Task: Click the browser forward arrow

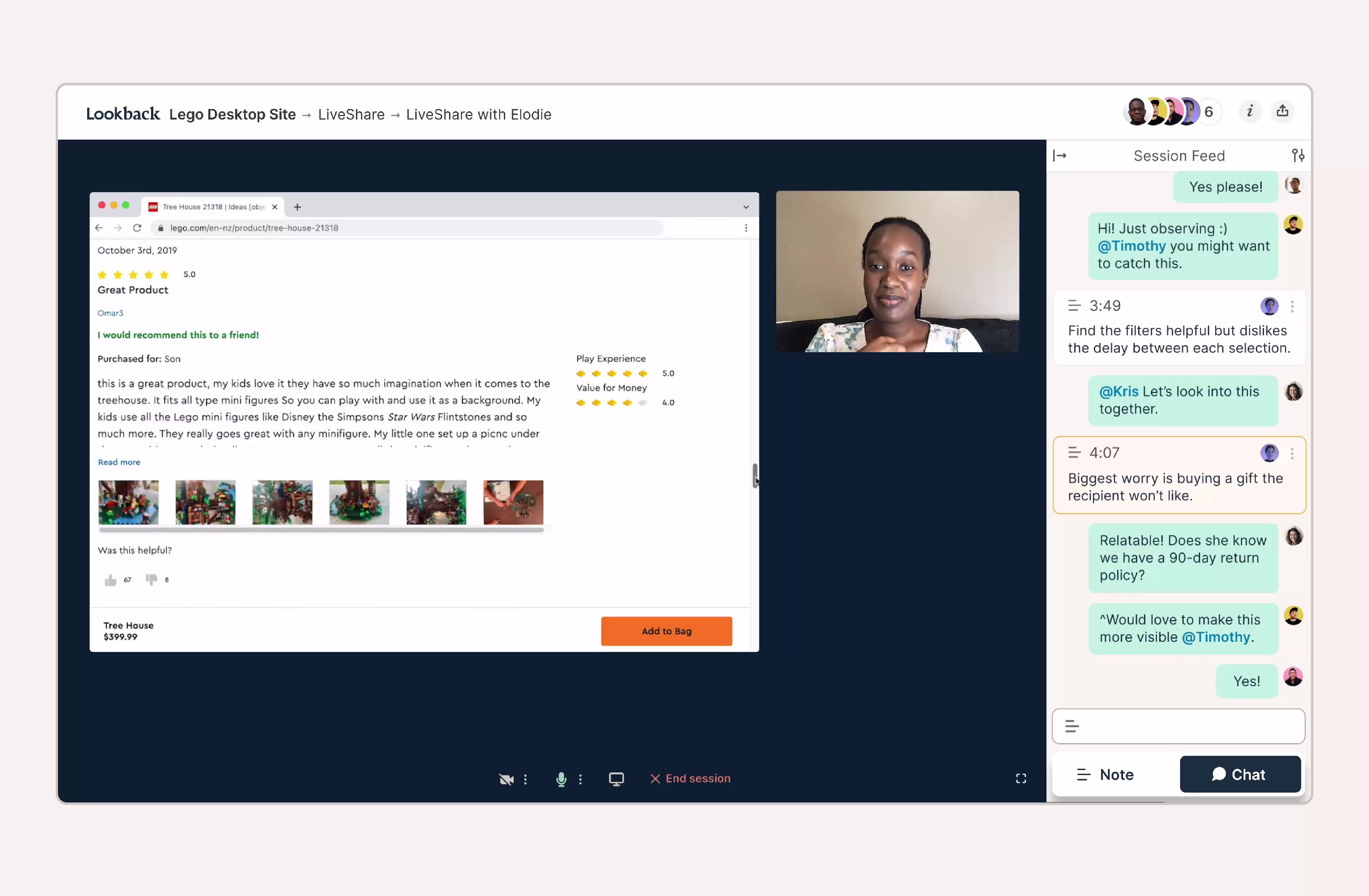Action: [118, 228]
